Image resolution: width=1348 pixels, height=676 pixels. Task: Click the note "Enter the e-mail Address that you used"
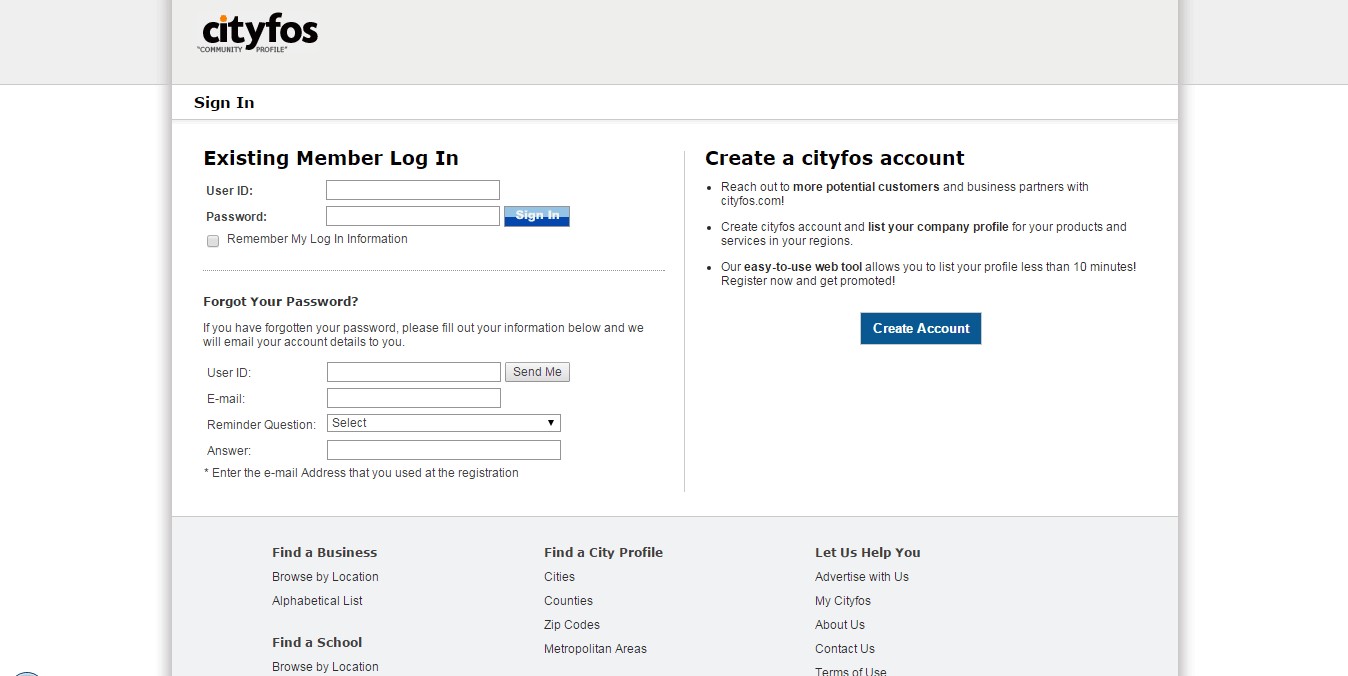tap(361, 473)
